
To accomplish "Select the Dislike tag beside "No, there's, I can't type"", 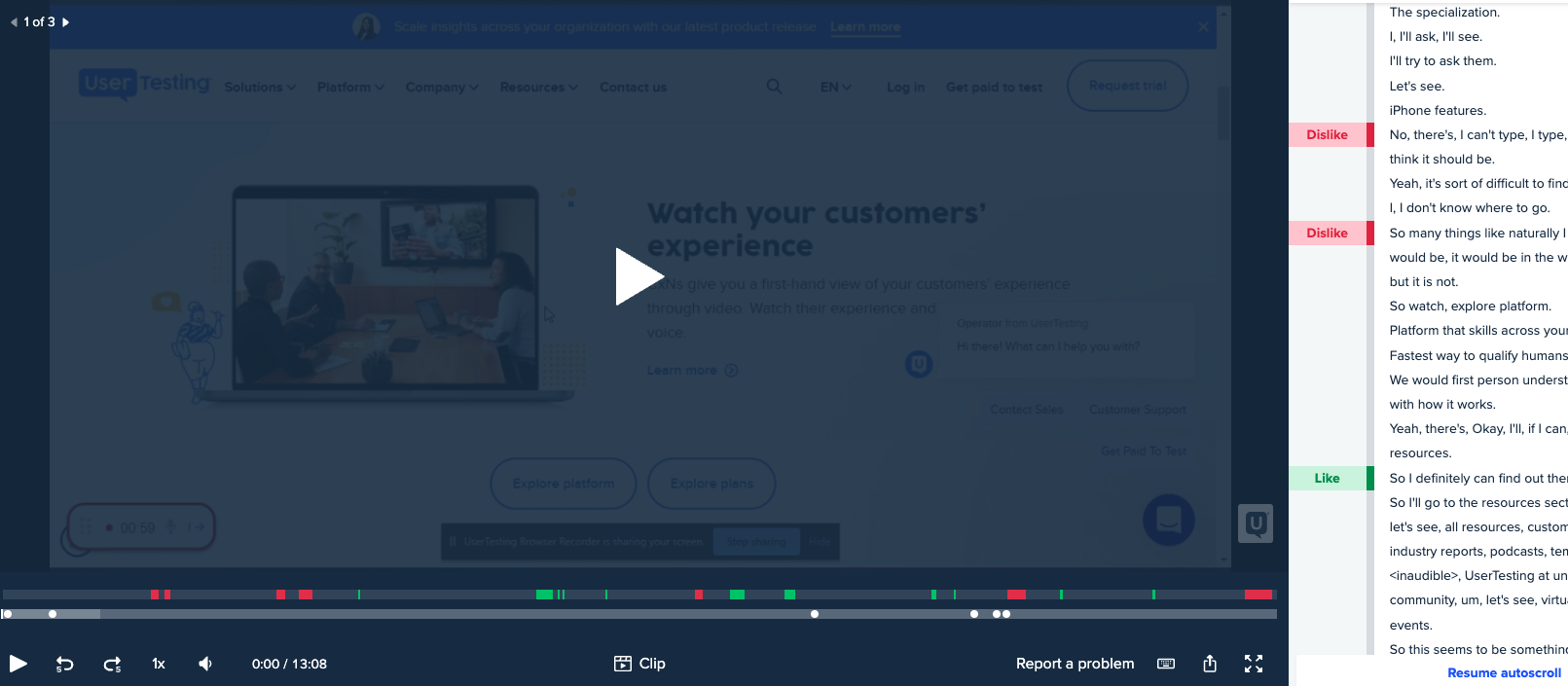I will 1328,135.
